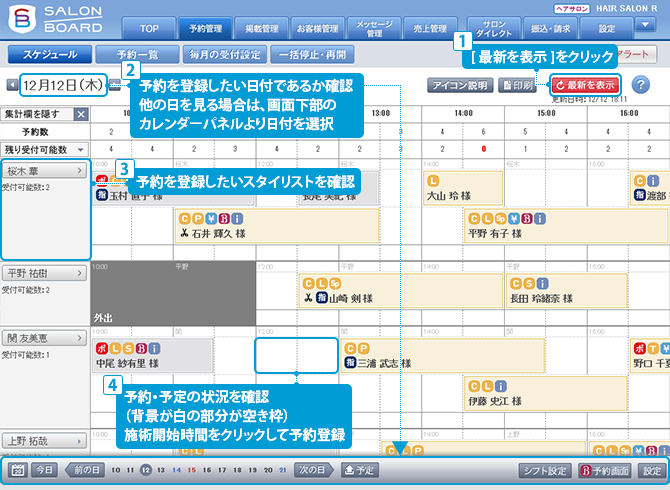Click the P icon on 三浦 武志 reservation
The height and width of the screenshot is (490, 670).
tap(364, 349)
